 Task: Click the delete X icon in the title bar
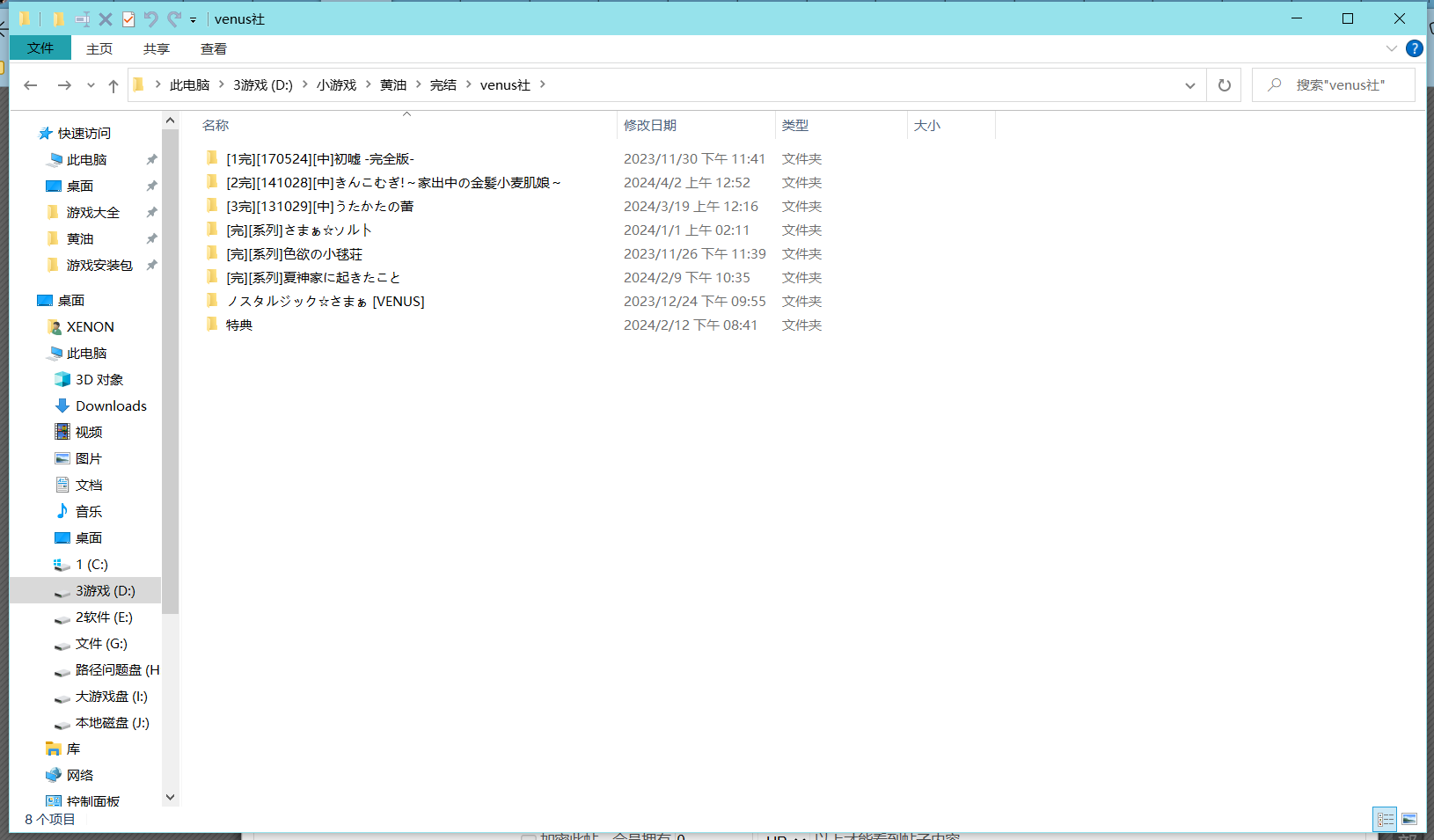click(106, 19)
